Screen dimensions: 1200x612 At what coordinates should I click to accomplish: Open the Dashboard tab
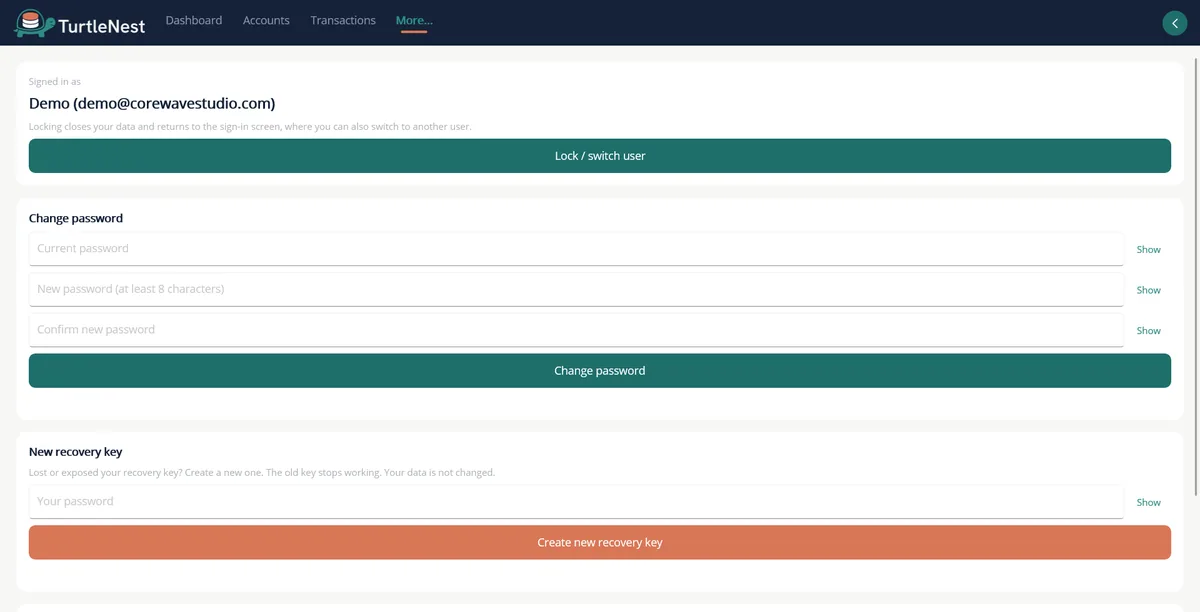194,20
